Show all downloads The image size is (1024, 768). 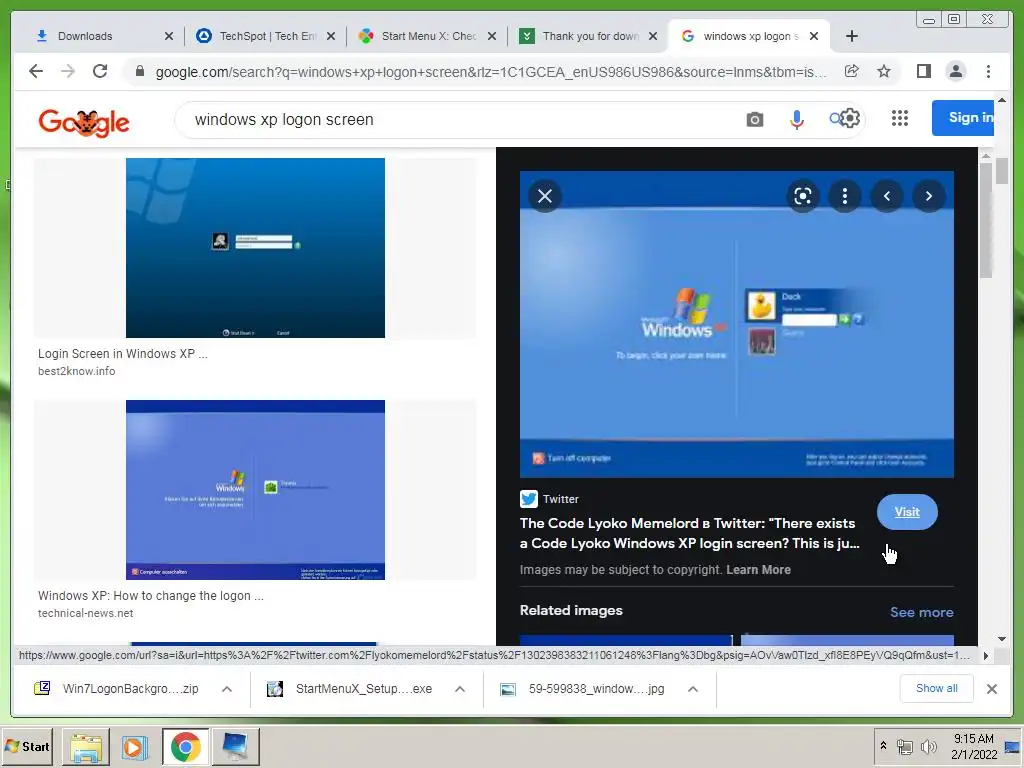[936, 688]
